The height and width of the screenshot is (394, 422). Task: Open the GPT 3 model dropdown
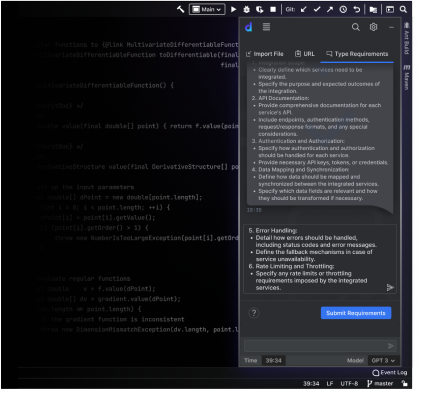pos(383,361)
